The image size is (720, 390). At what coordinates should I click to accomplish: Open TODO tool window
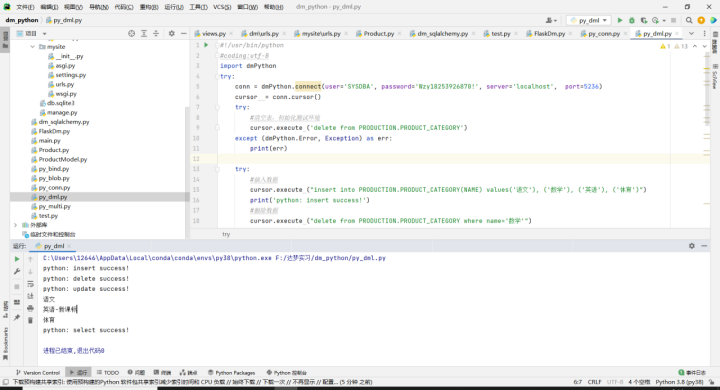tap(108, 373)
